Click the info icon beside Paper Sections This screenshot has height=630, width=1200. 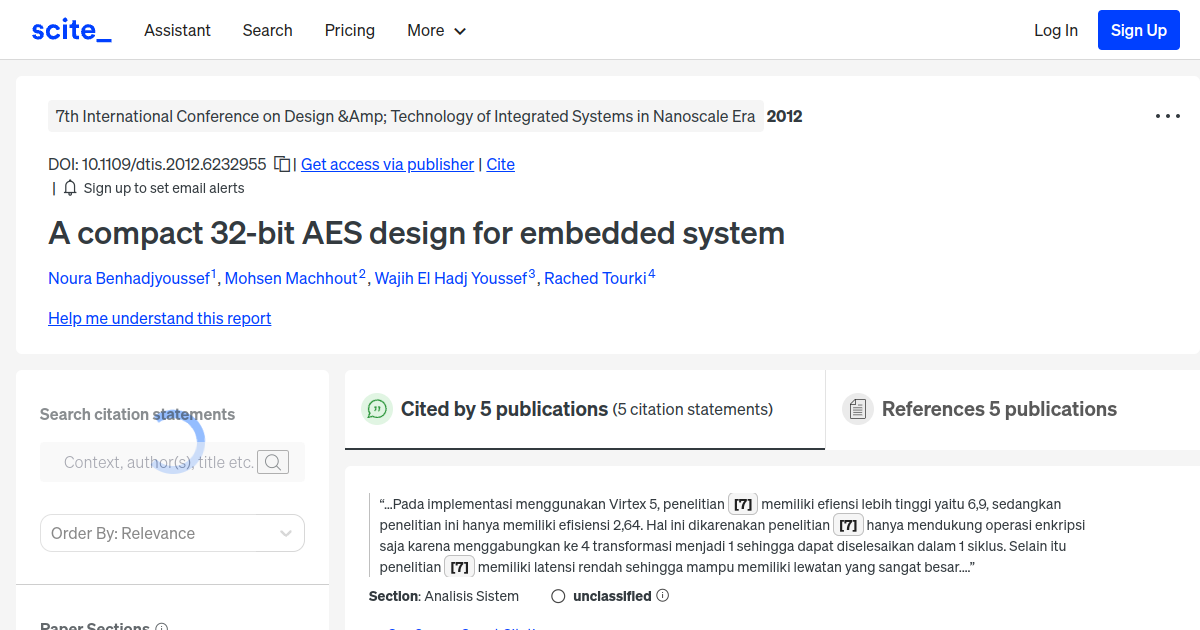[162, 626]
